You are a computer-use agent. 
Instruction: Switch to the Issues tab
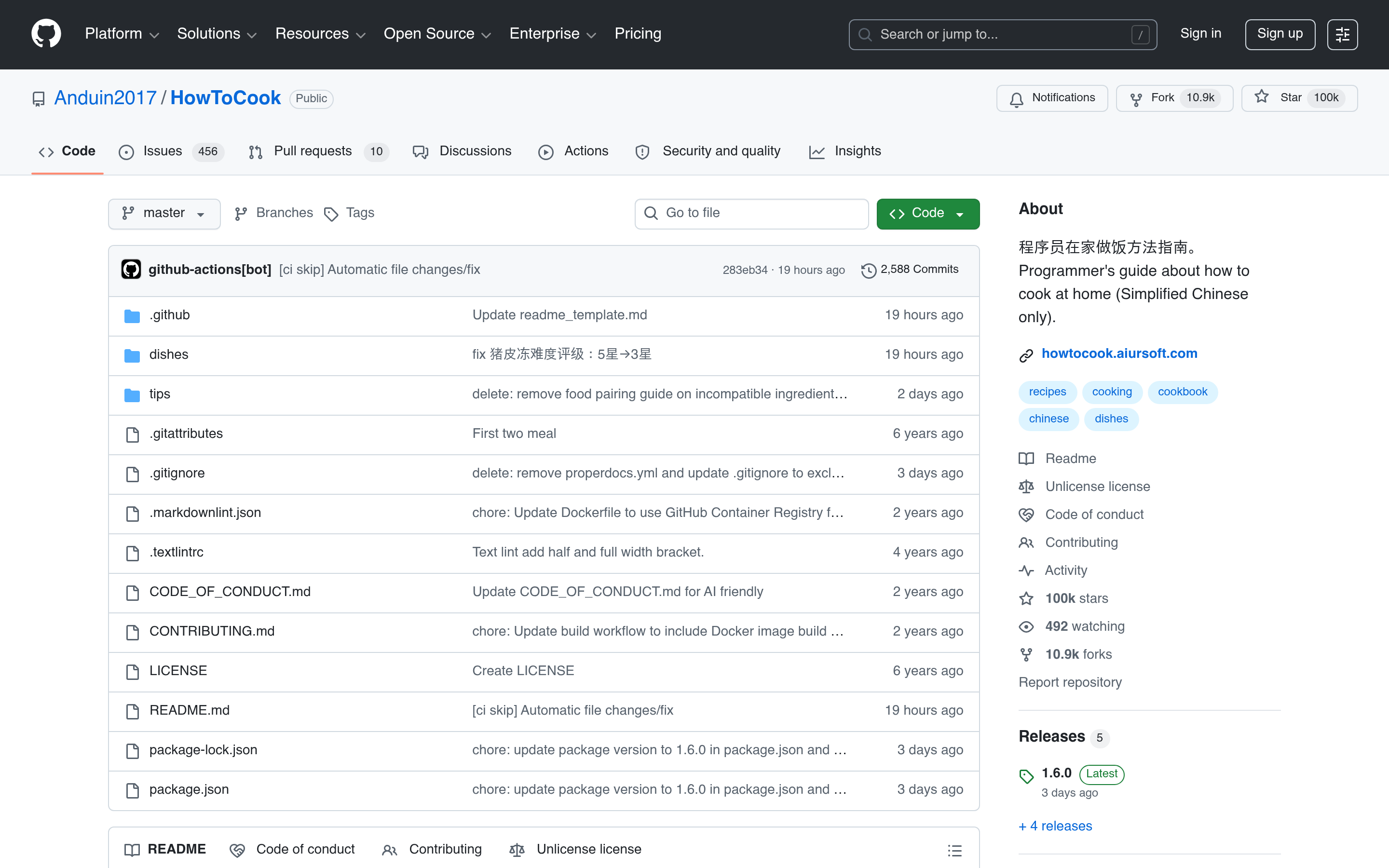click(x=171, y=151)
